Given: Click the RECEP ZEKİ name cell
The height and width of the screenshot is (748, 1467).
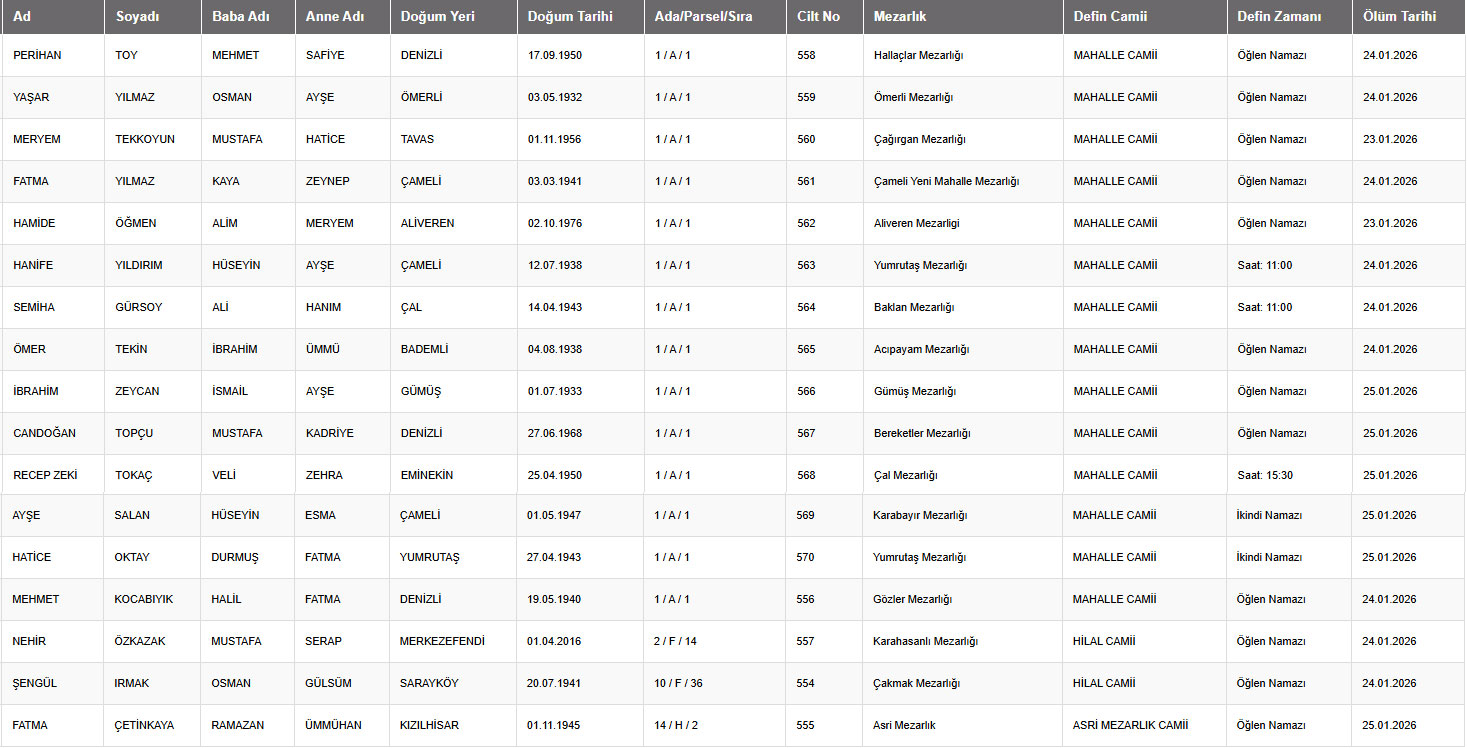Looking at the screenshot, I should (45, 475).
